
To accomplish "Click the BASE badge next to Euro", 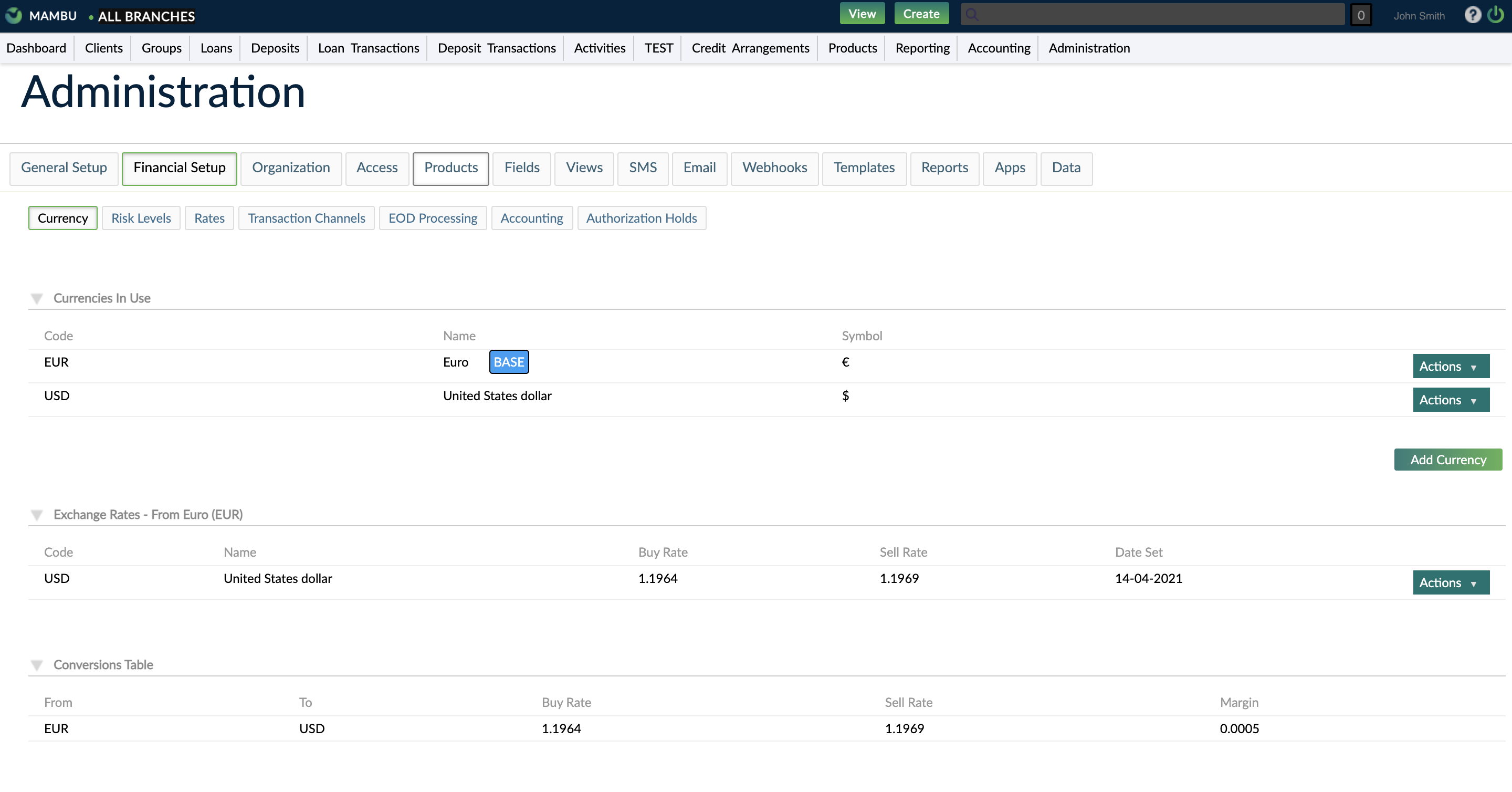I will pyautogui.click(x=508, y=362).
